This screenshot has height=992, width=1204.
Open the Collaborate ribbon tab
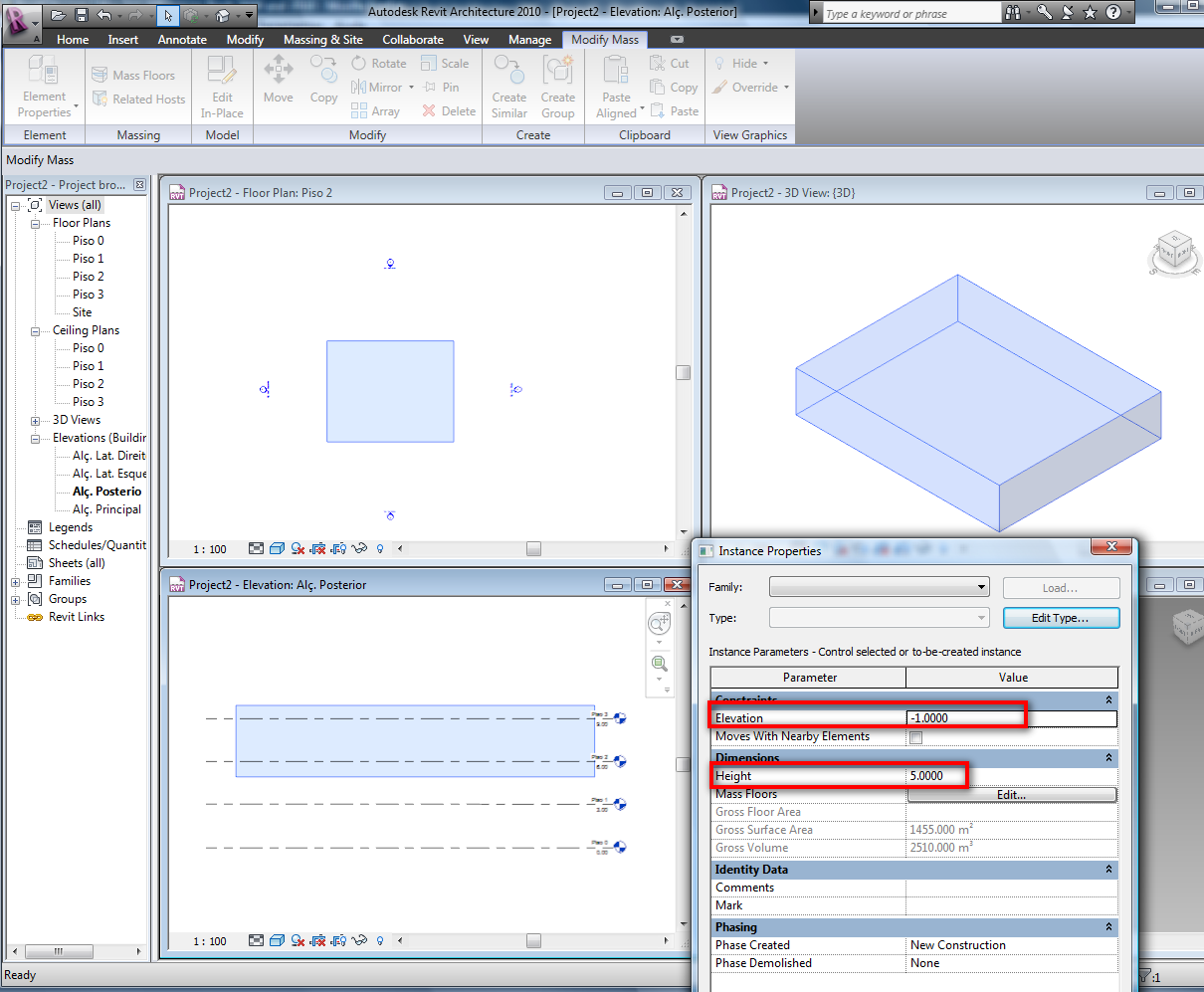click(413, 39)
